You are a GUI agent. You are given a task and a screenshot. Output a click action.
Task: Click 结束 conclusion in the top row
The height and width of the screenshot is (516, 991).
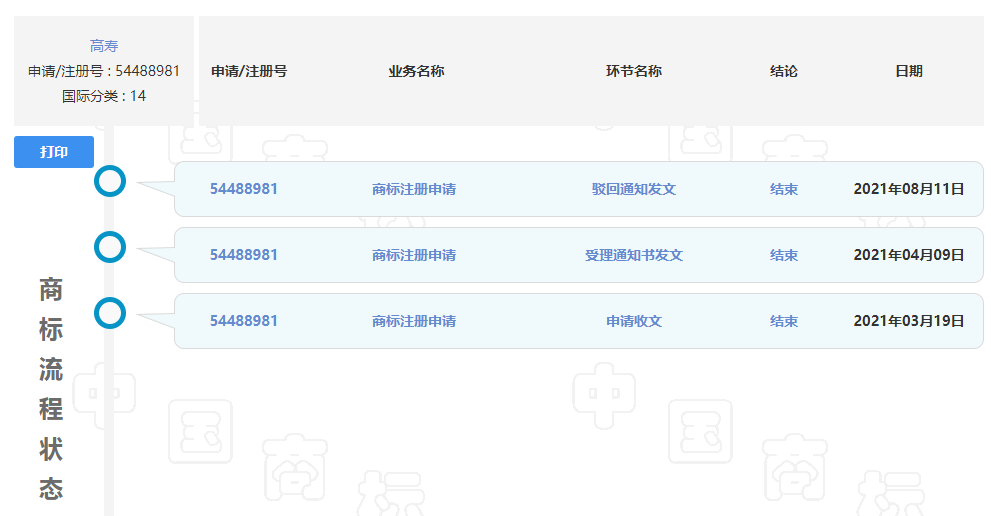(x=783, y=189)
